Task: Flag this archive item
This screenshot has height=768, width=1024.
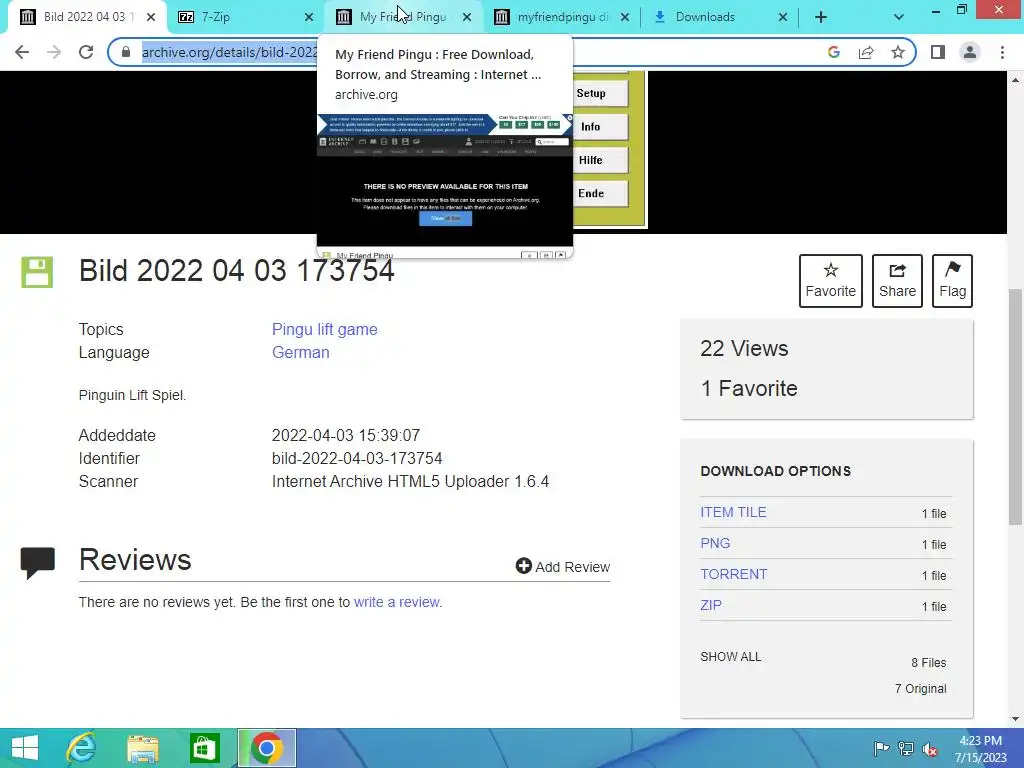Action: pyautogui.click(x=952, y=281)
